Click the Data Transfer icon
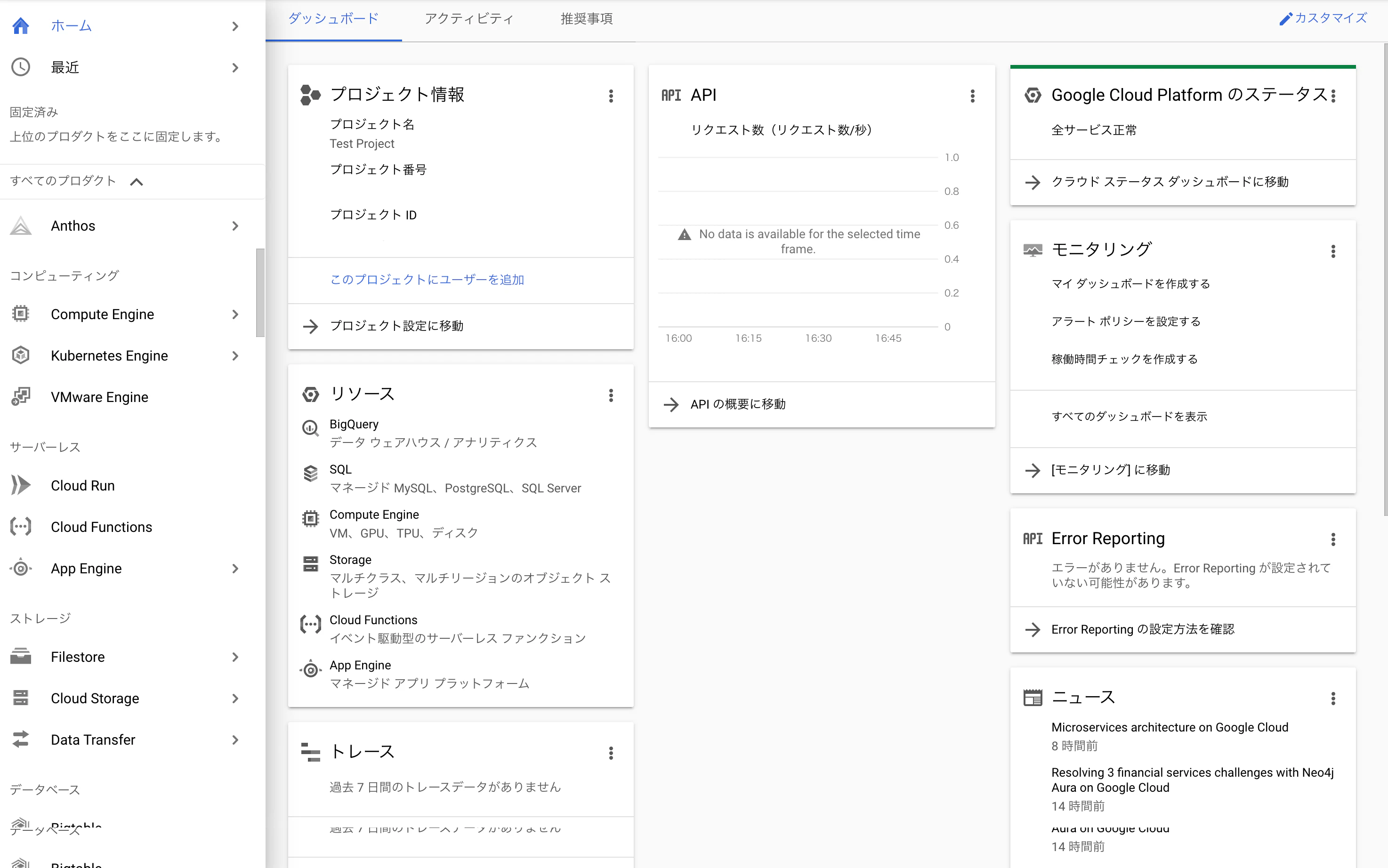 (x=21, y=739)
